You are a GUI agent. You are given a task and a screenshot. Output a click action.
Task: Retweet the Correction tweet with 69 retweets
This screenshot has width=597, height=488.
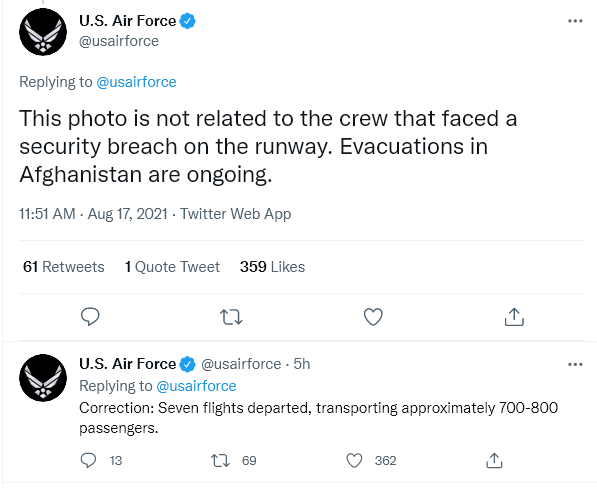pyautogui.click(x=221, y=461)
